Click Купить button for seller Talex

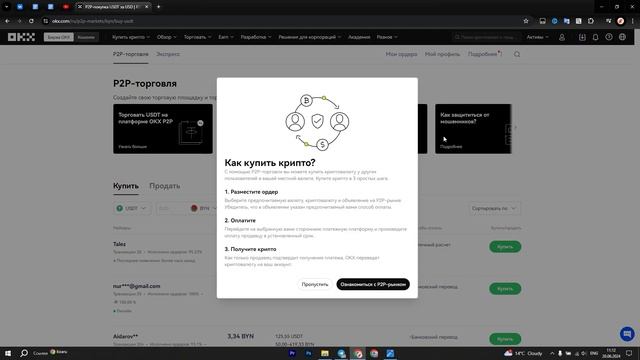click(x=505, y=247)
